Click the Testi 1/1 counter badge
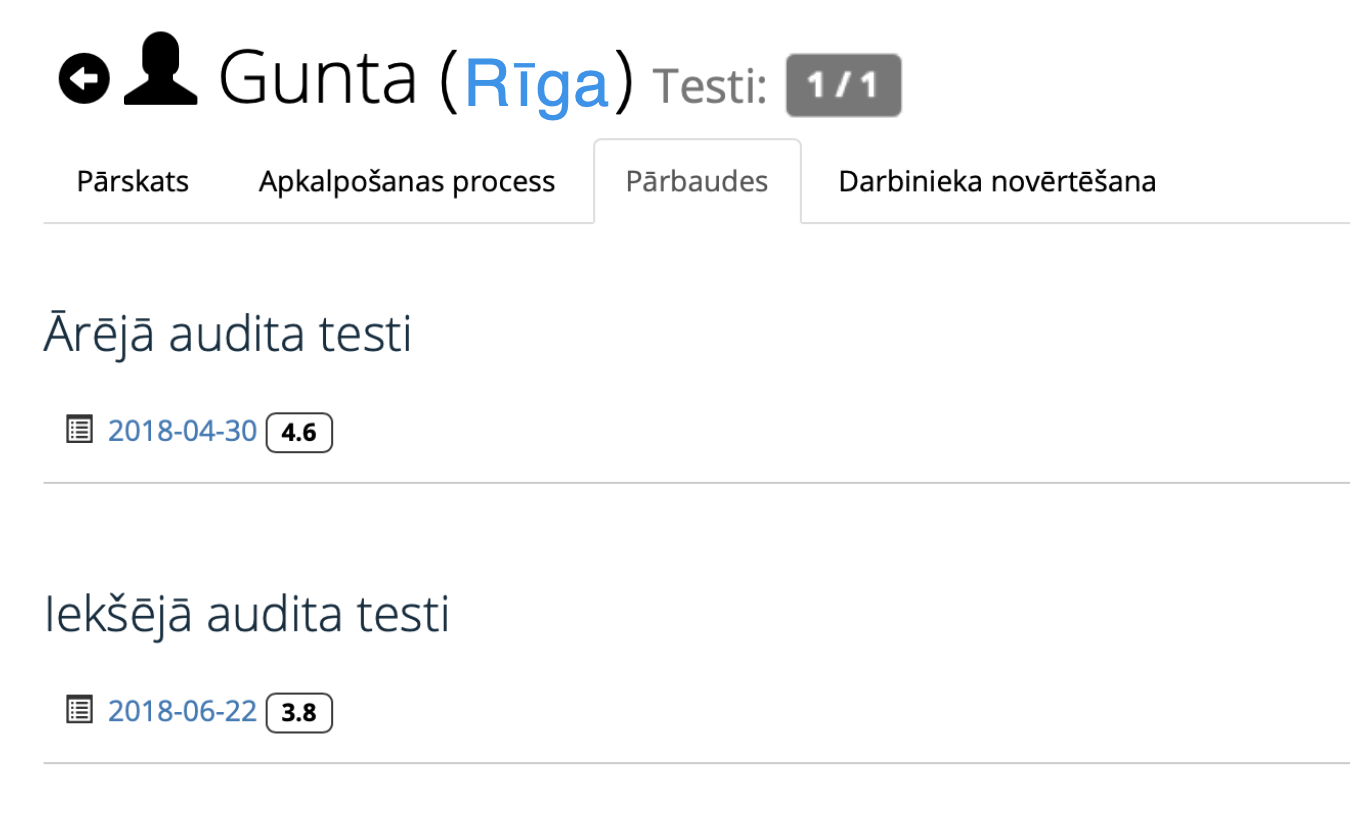The image size is (1350, 814). pos(843,84)
